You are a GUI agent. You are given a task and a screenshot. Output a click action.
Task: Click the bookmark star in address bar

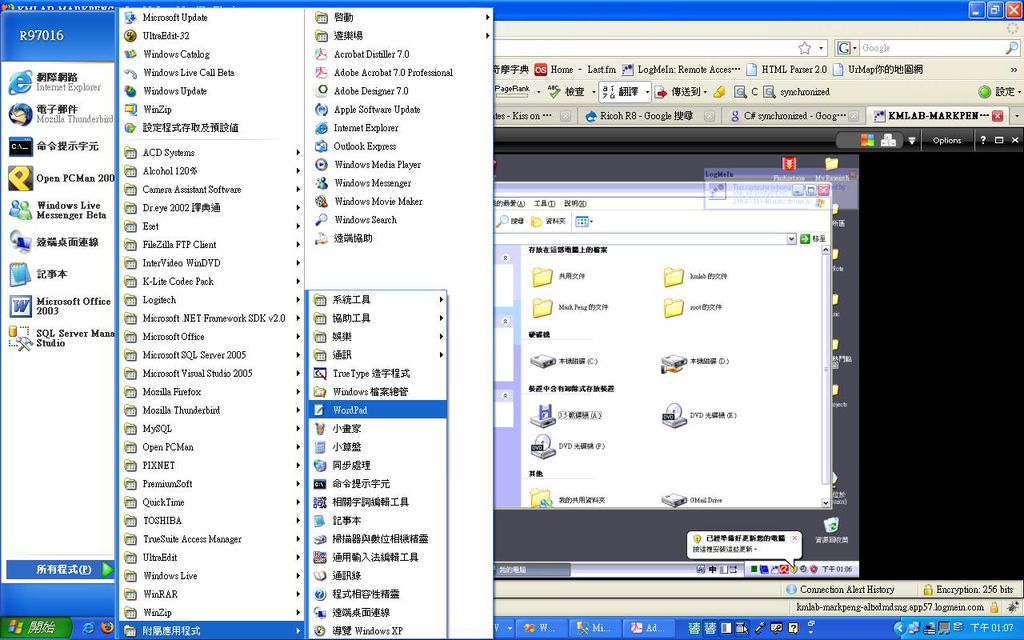tap(805, 48)
